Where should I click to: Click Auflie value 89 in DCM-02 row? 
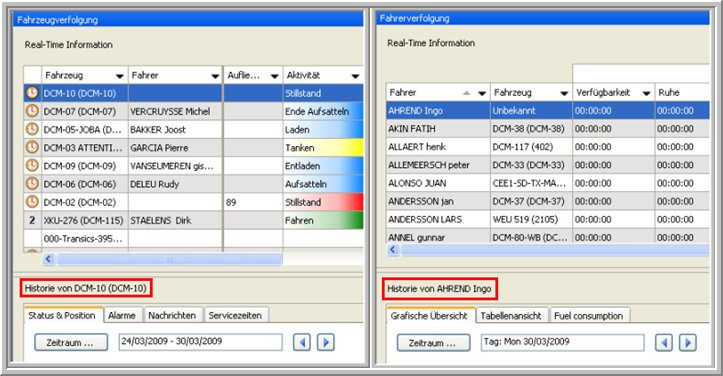pos(253,202)
